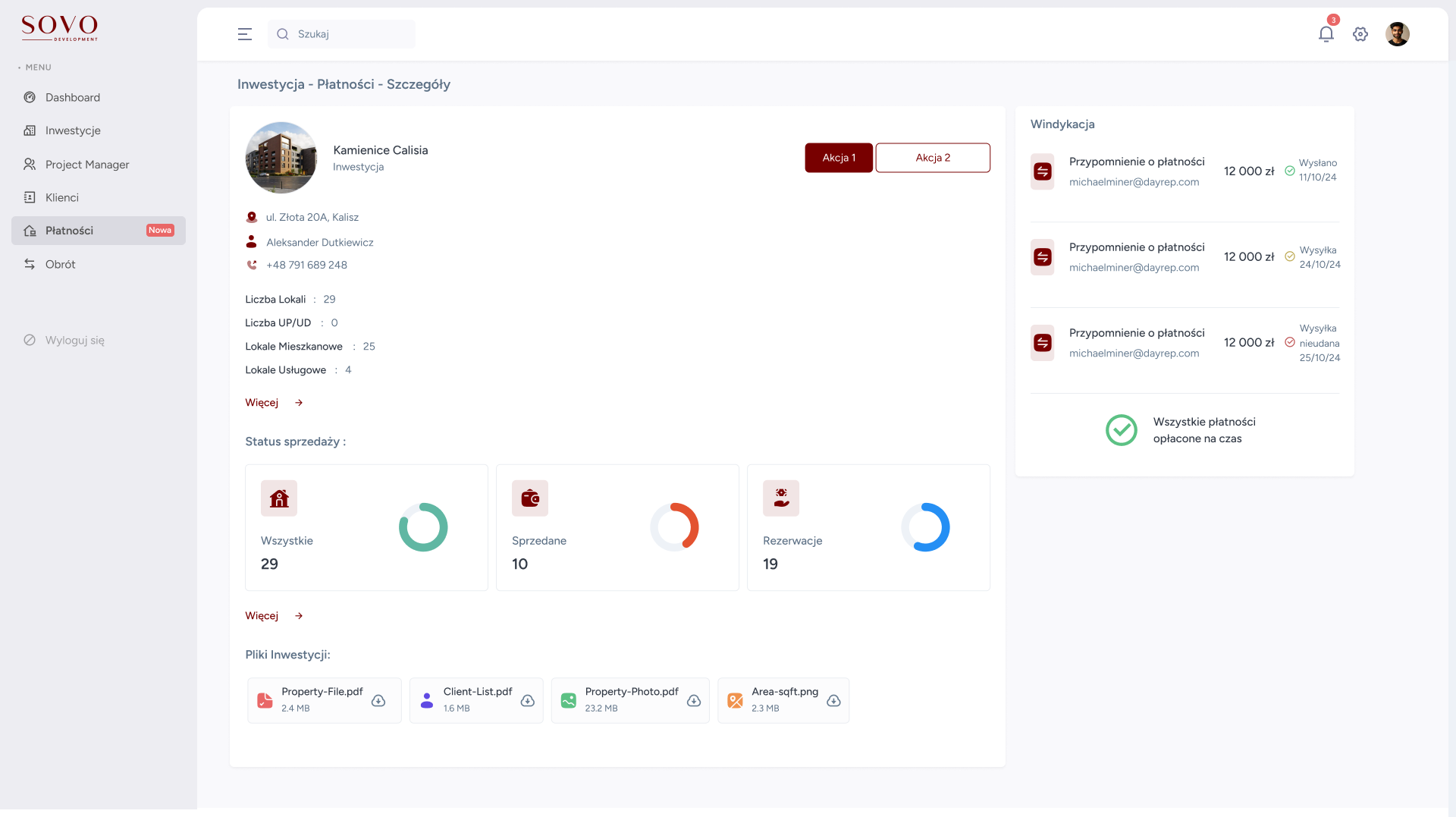
Task: Open user avatar profile menu
Action: [x=1397, y=34]
